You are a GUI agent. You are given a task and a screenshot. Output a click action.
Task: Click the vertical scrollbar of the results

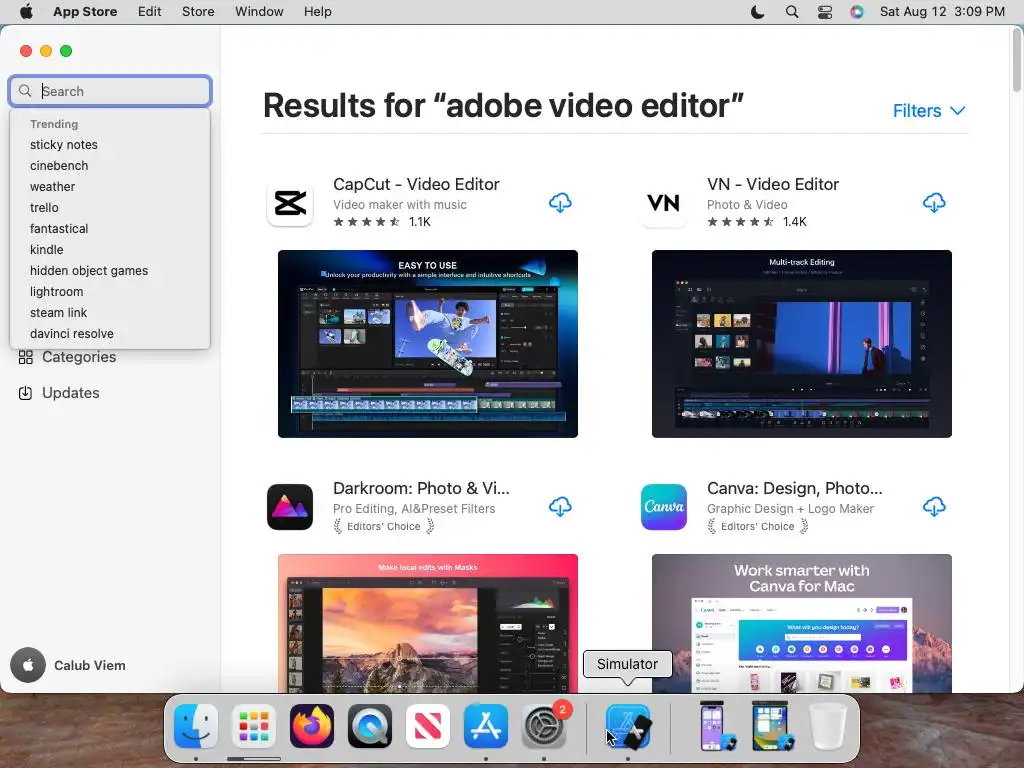(x=1017, y=59)
